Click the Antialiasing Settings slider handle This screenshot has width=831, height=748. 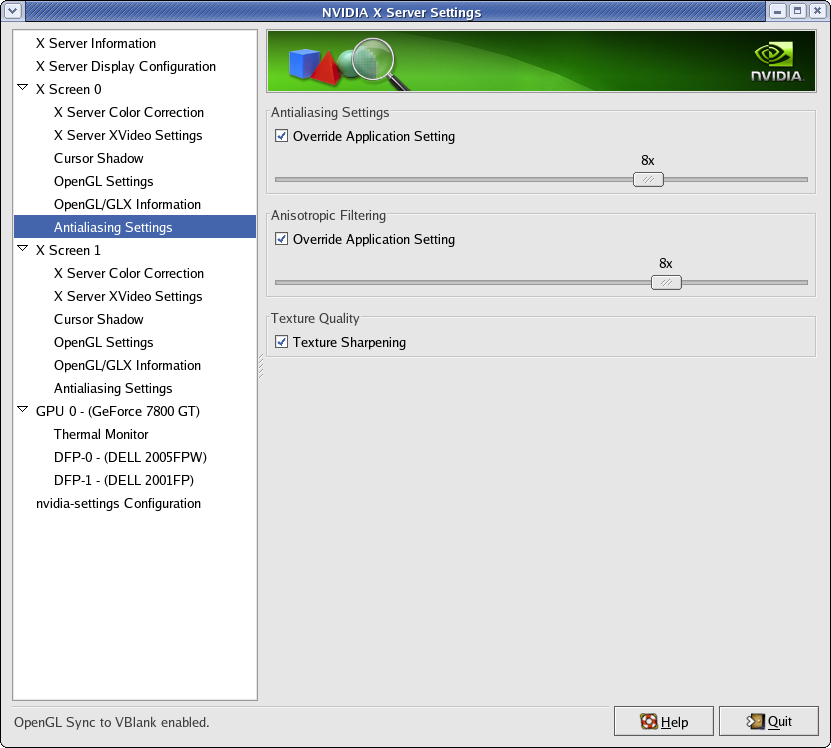click(648, 180)
